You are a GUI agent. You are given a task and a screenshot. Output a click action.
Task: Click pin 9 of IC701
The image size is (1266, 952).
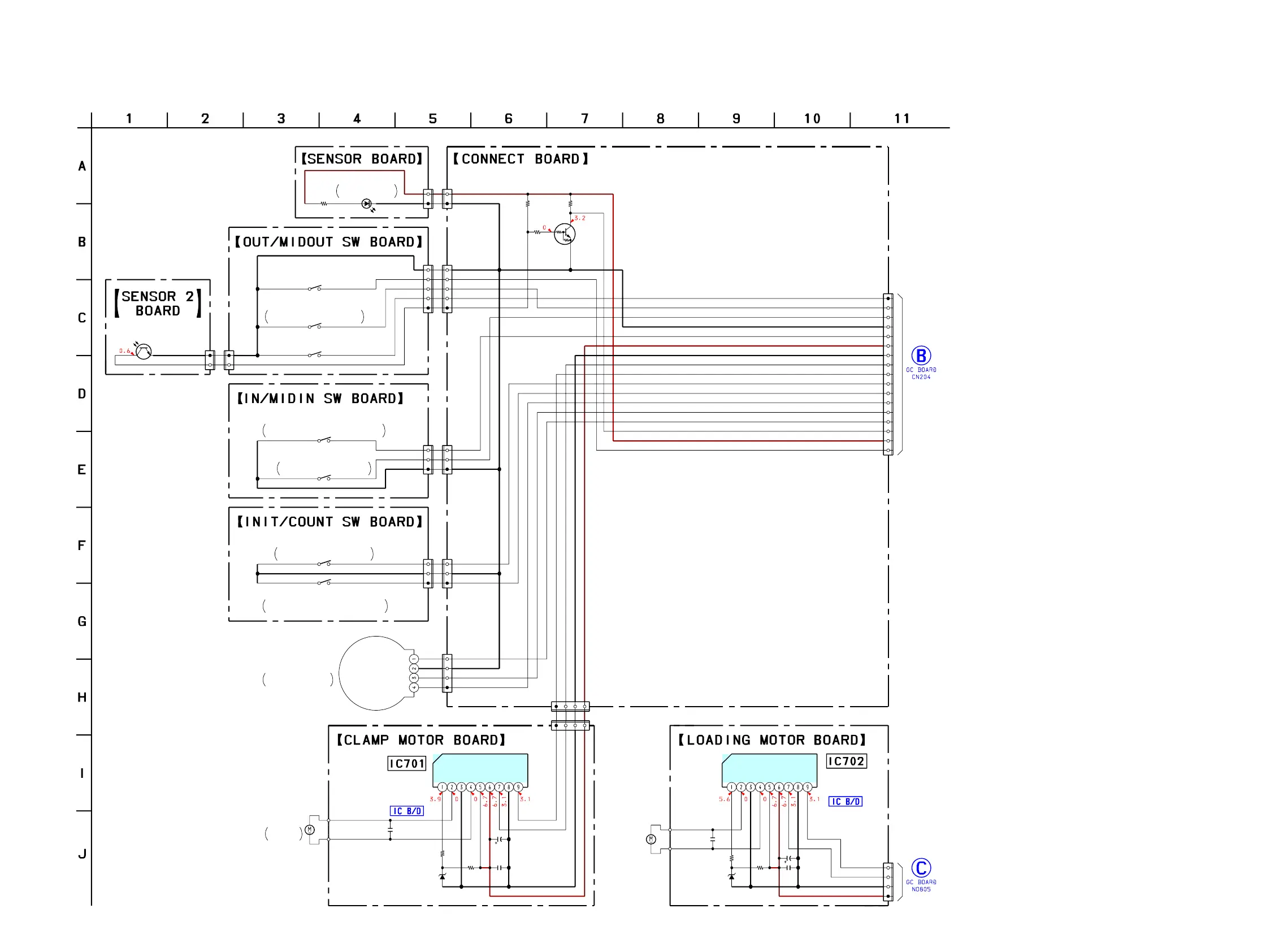coord(518,787)
